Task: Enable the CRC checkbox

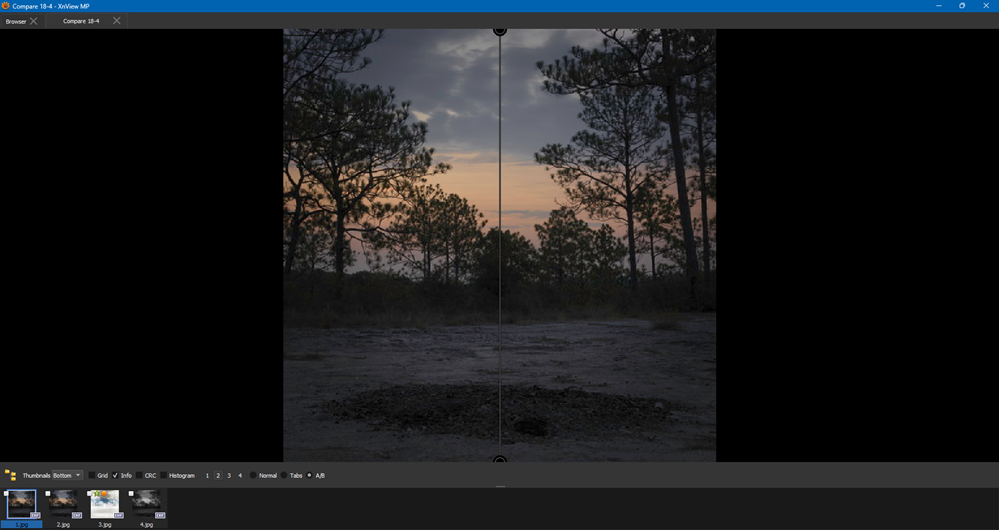Action: (x=140, y=475)
